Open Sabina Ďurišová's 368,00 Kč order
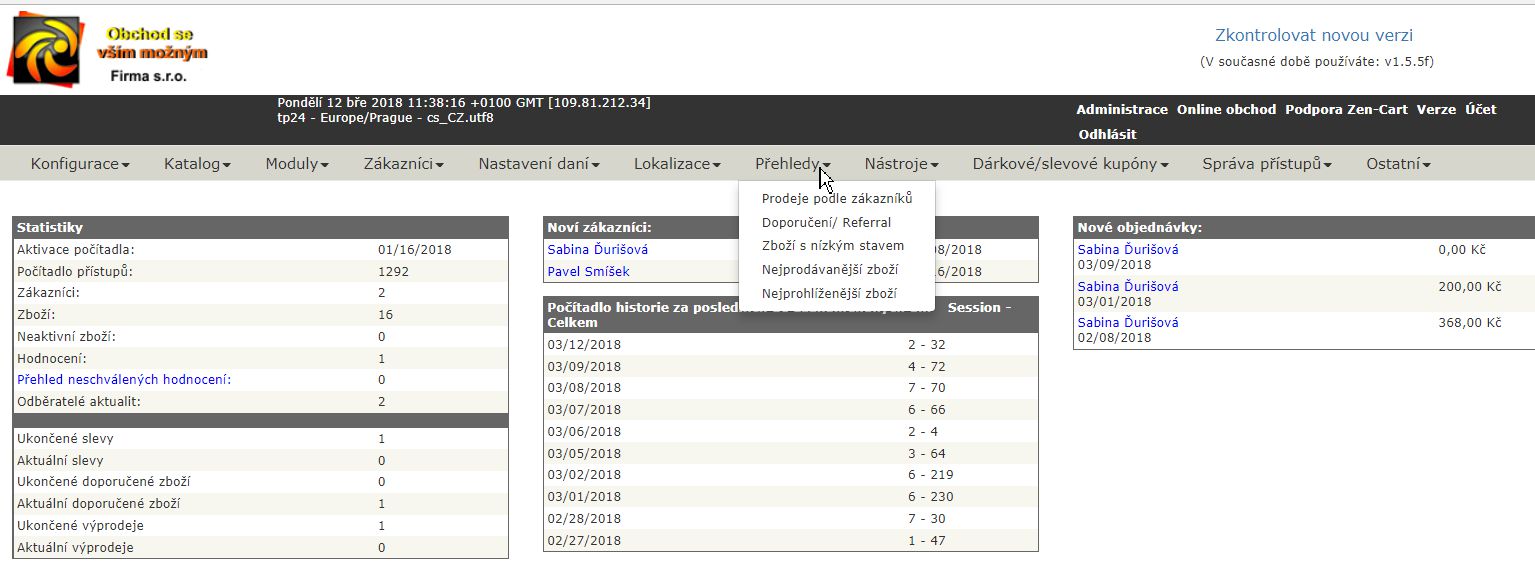 point(1127,323)
